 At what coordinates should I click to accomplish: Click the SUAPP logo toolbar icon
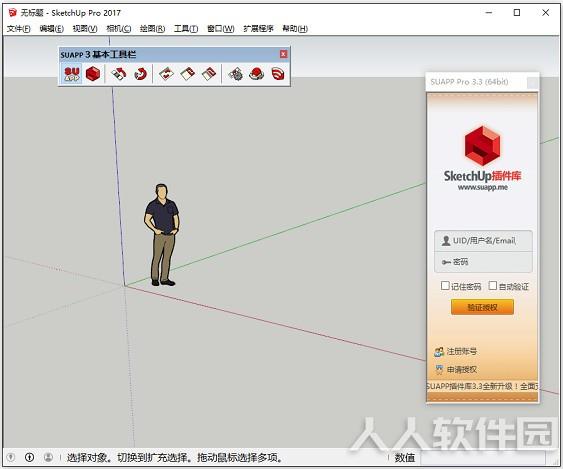pos(72,74)
